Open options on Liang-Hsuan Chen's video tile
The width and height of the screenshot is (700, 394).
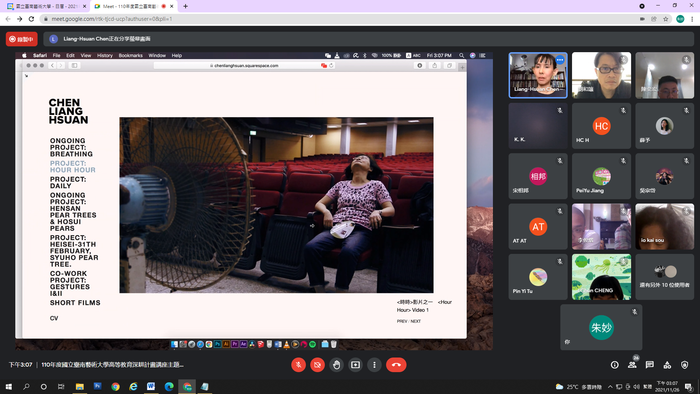(x=560, y=60)
